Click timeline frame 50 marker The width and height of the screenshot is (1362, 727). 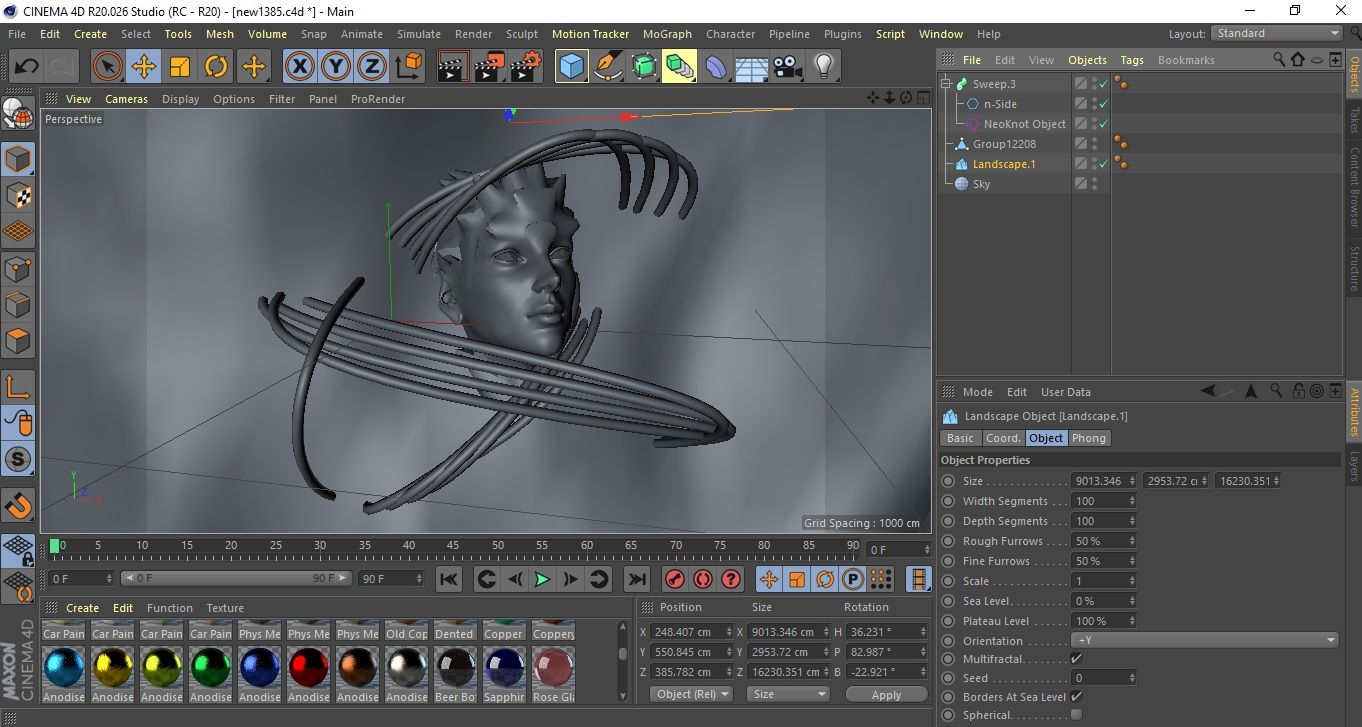coord(497,547)
